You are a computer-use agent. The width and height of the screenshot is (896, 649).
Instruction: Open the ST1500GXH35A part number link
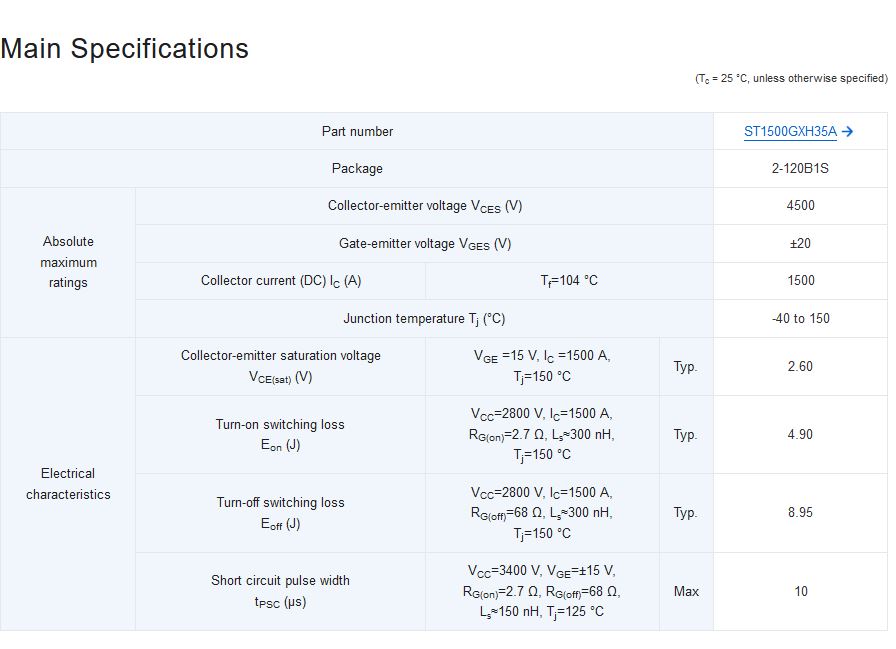click(x=790, y=131)
